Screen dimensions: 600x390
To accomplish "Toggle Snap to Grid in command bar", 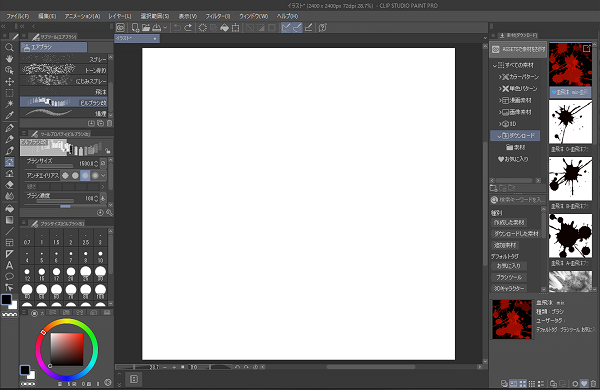I will (308, 28).
